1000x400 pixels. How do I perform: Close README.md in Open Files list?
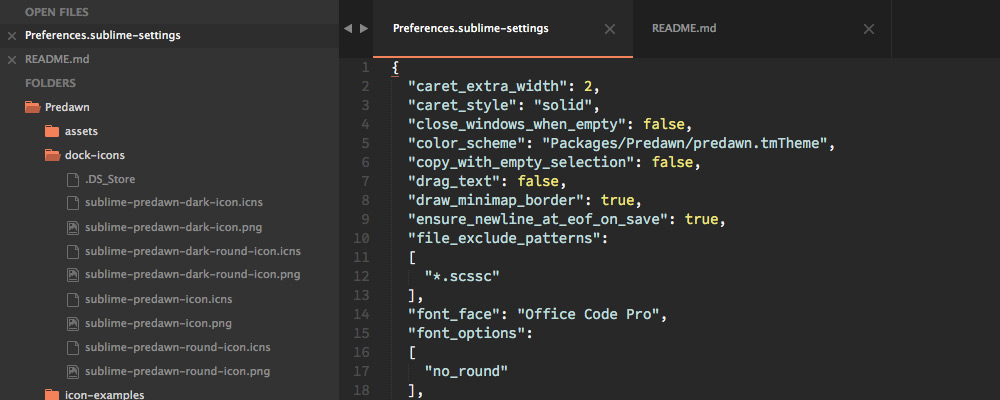(11, 59)
